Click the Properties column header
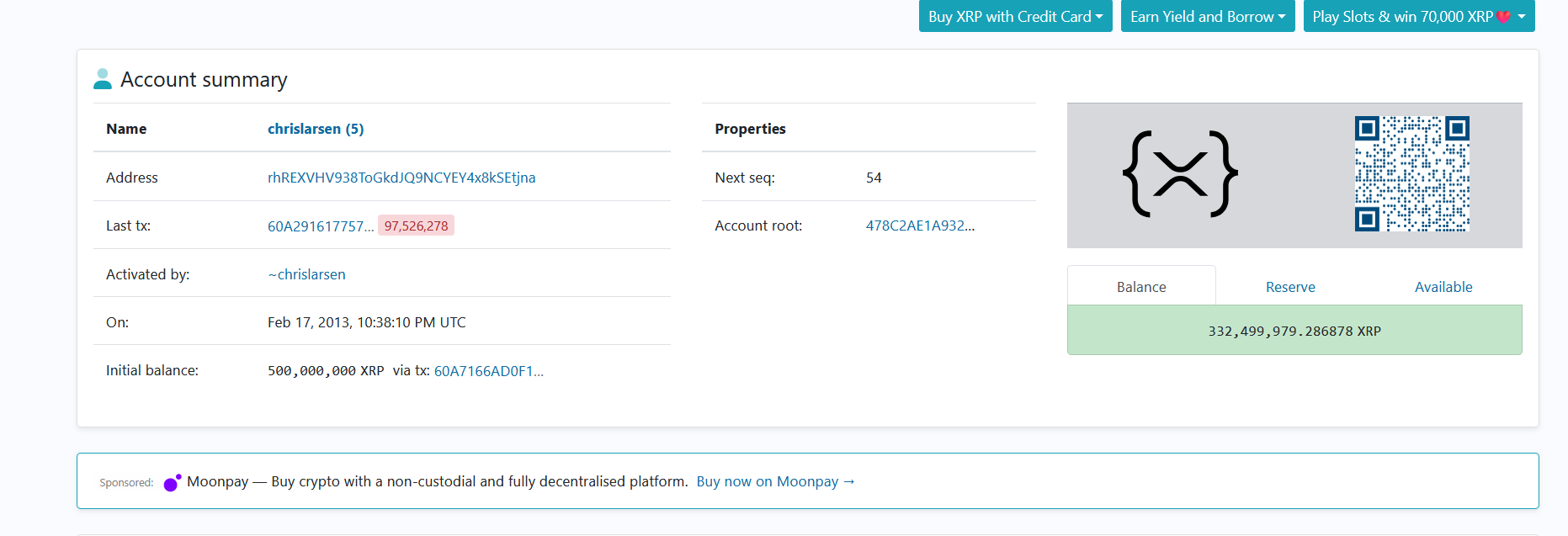1568x536 pixels. 750,129
